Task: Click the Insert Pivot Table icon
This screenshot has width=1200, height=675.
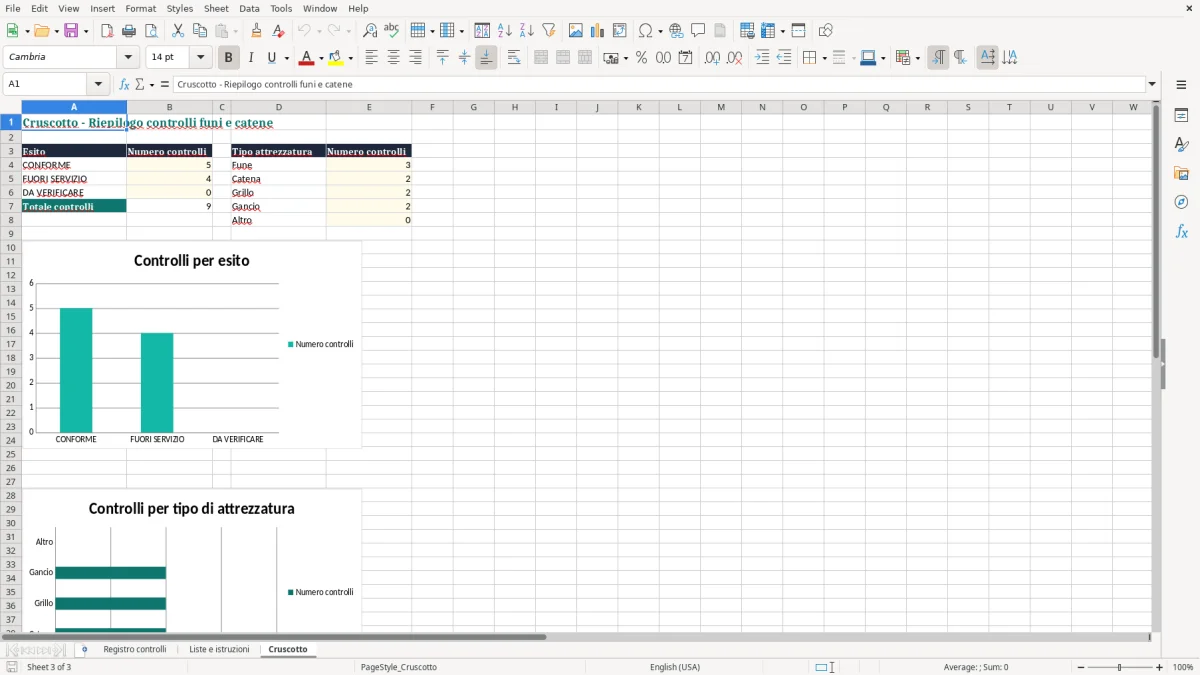Action: (x=620, y=31)
